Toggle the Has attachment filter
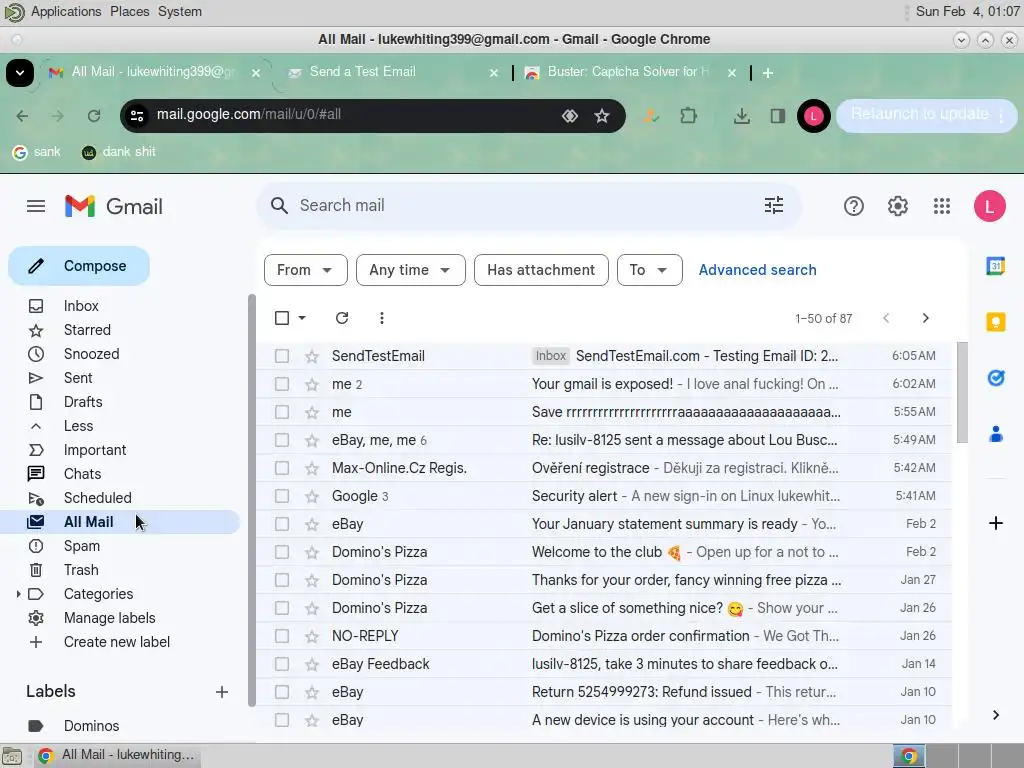Screen dimensions: 1024x768 [x=541, y=270]
